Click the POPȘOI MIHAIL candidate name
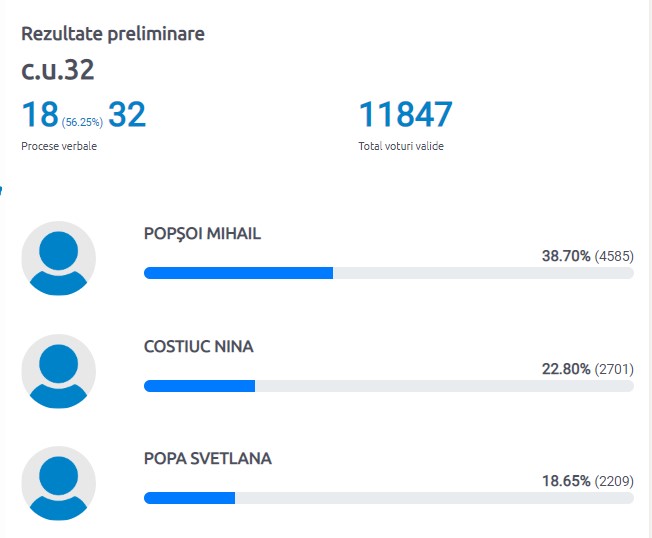The height and width of the screenshot is (538, 652). click(x=203, y=234)
